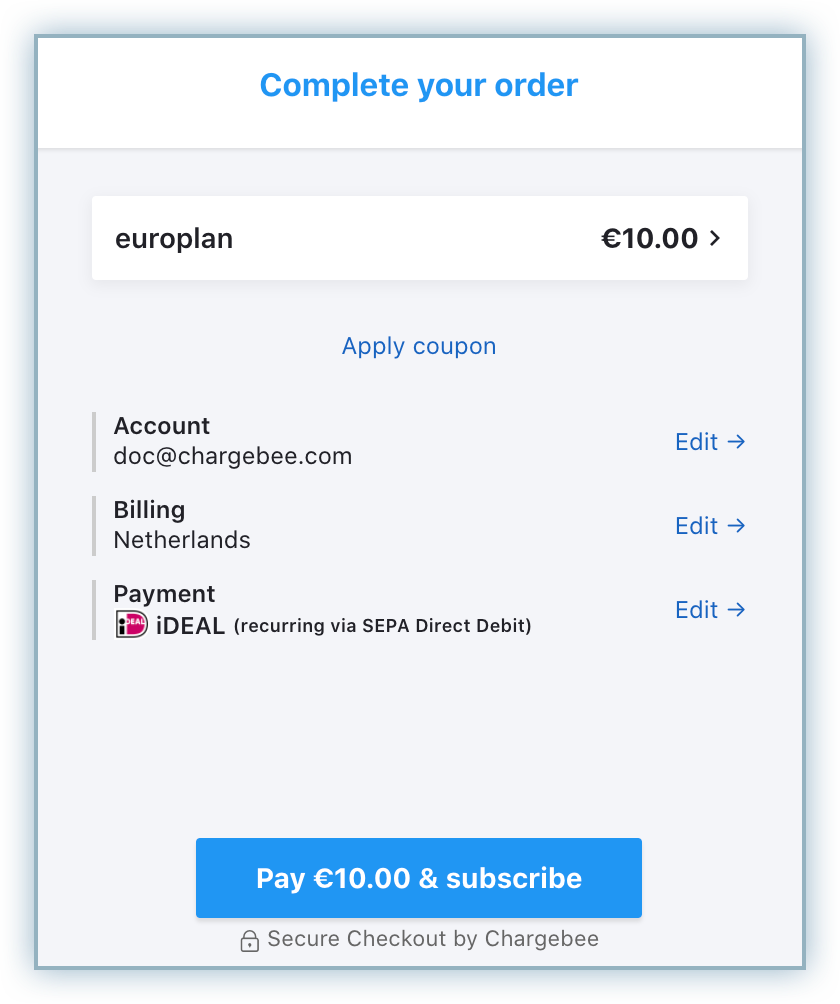Click the €10.00 price amount
The height and width of the screenshot is (1004, 840).
[649, 238]
